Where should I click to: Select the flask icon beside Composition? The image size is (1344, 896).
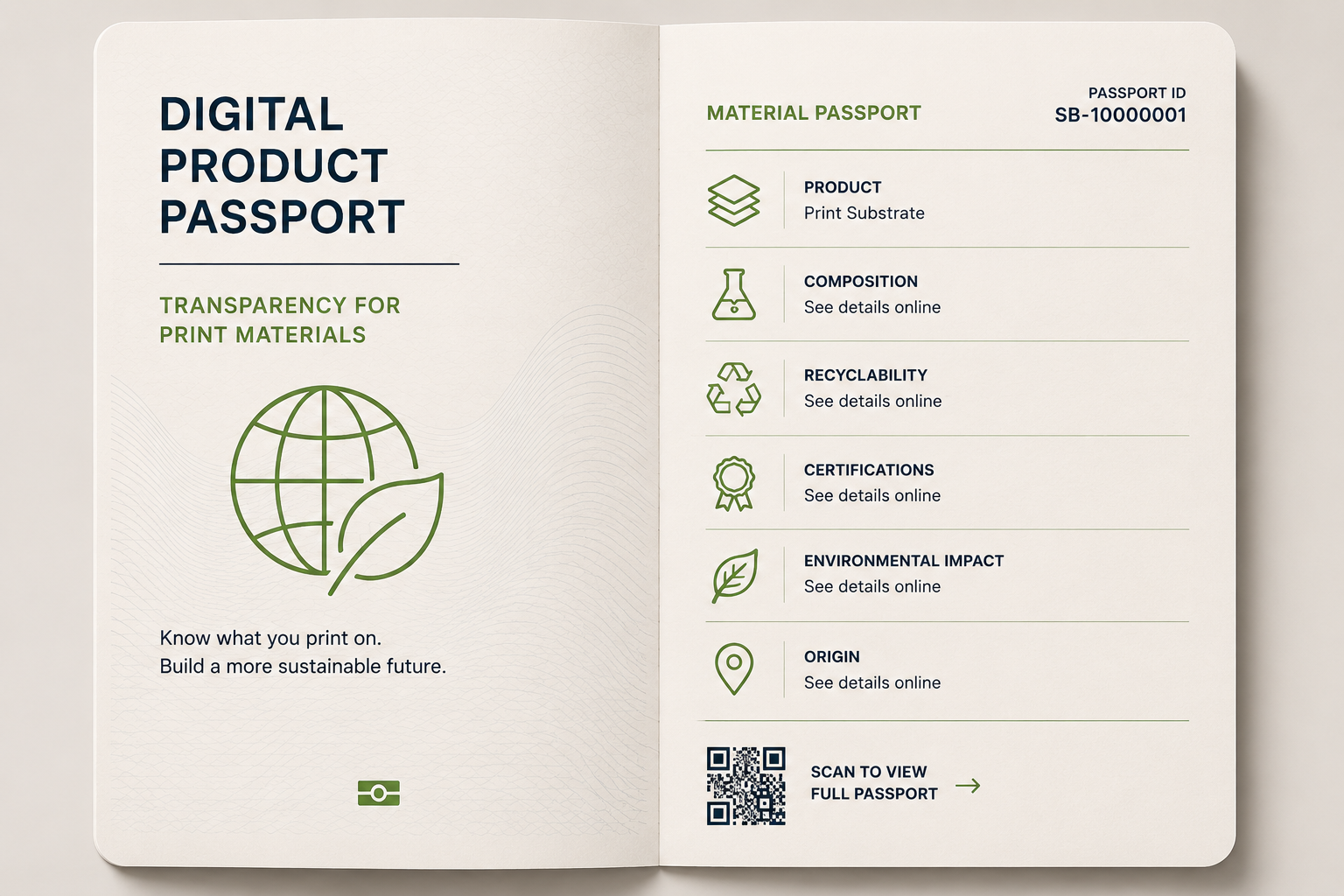coord(733,294)
